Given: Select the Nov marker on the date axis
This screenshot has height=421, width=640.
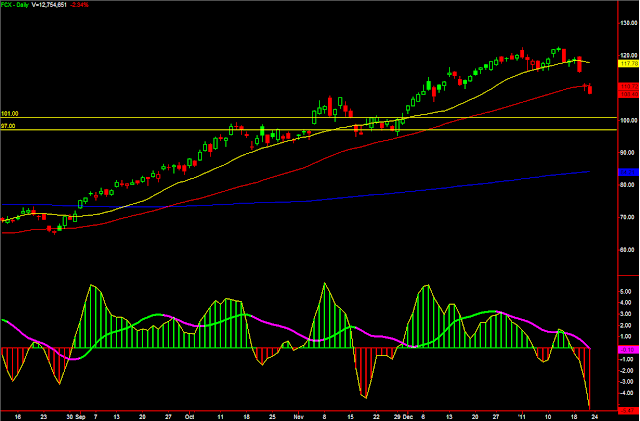Looking at the screenshot, I should click(299, 417).
